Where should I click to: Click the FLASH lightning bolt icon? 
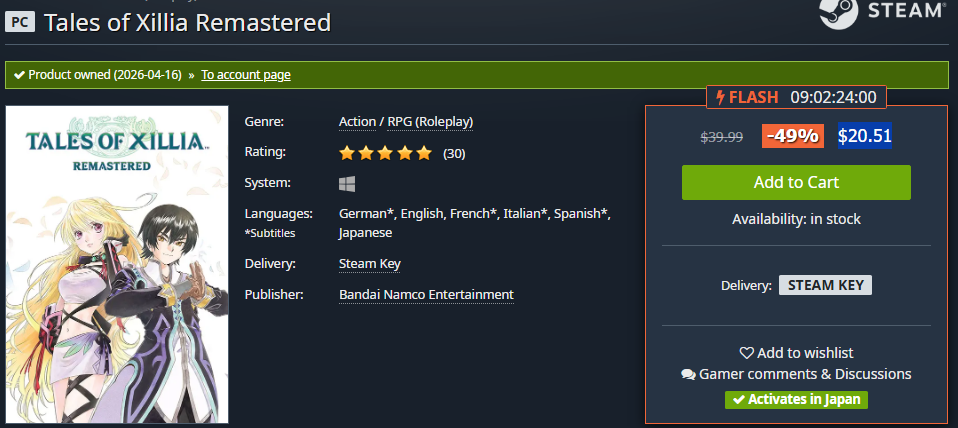721,97
